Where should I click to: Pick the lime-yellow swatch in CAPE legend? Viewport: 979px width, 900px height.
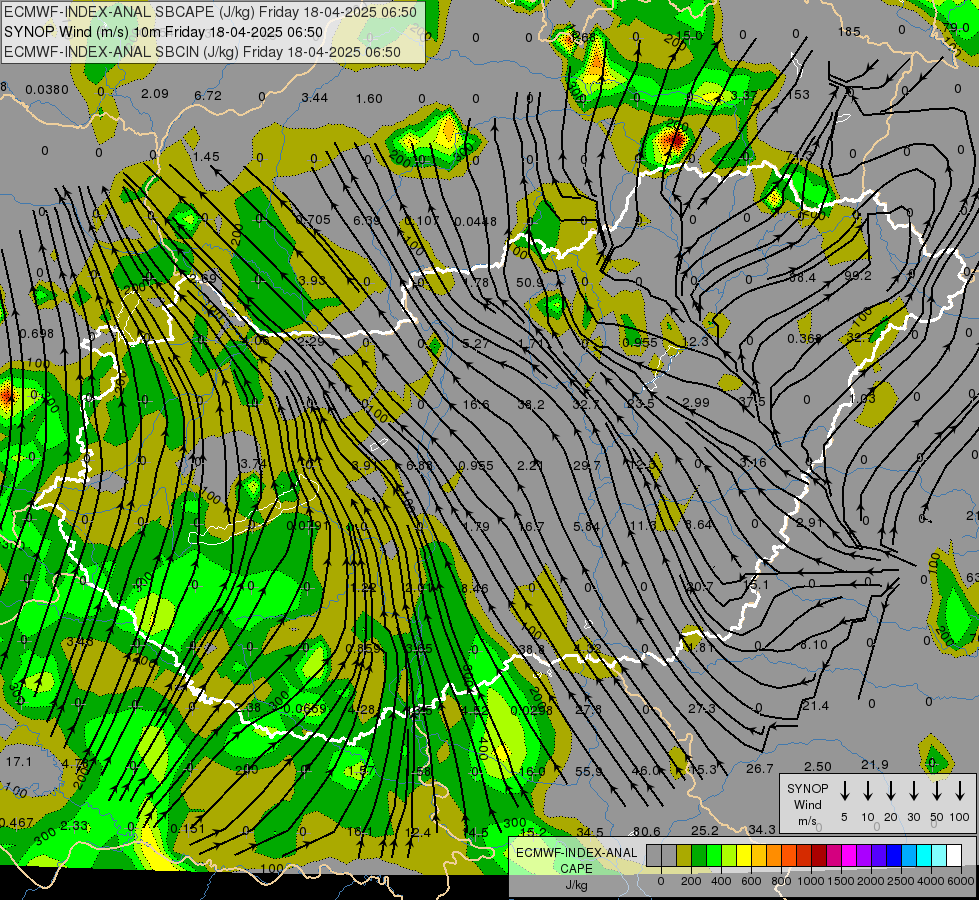(729, 855)
